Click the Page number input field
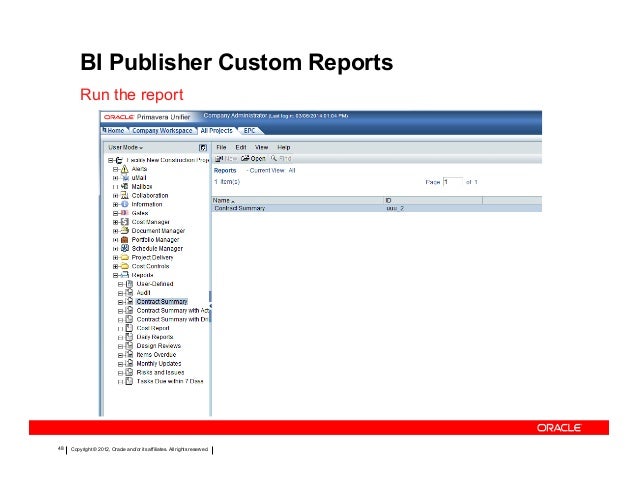Screen dimensions: 638x493 (453, 182)
